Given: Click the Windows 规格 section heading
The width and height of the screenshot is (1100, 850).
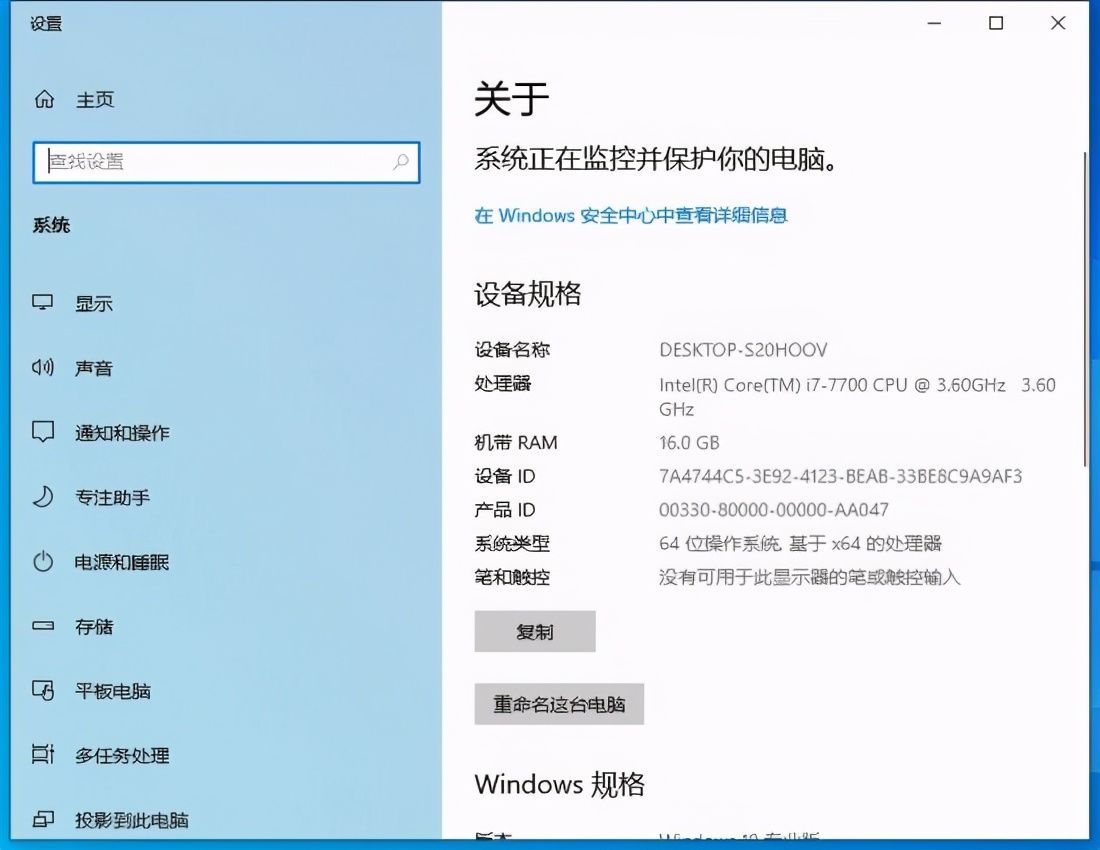Looking at the screenshot, I should (559, 785).
